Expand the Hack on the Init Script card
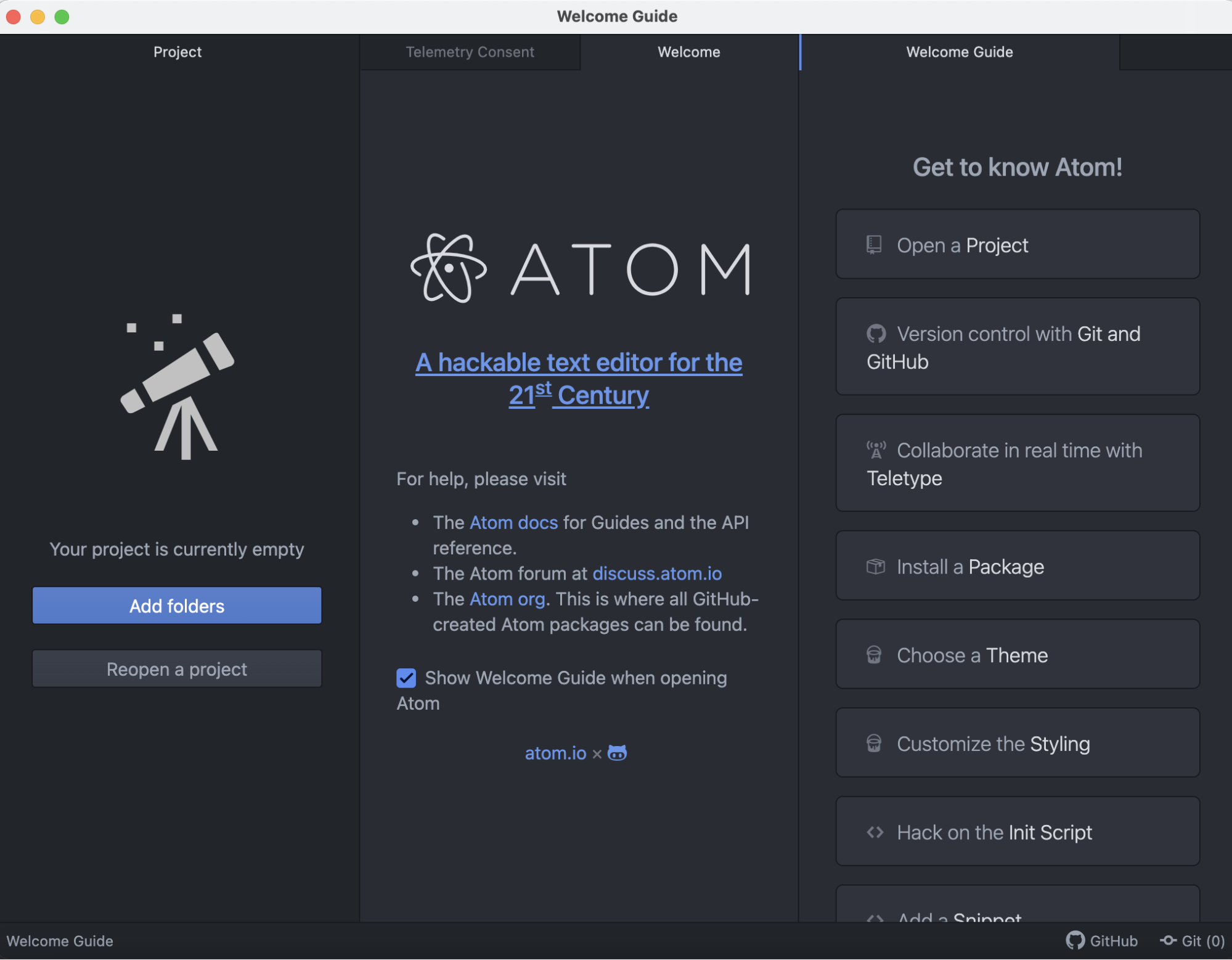 pos(1018,831)
